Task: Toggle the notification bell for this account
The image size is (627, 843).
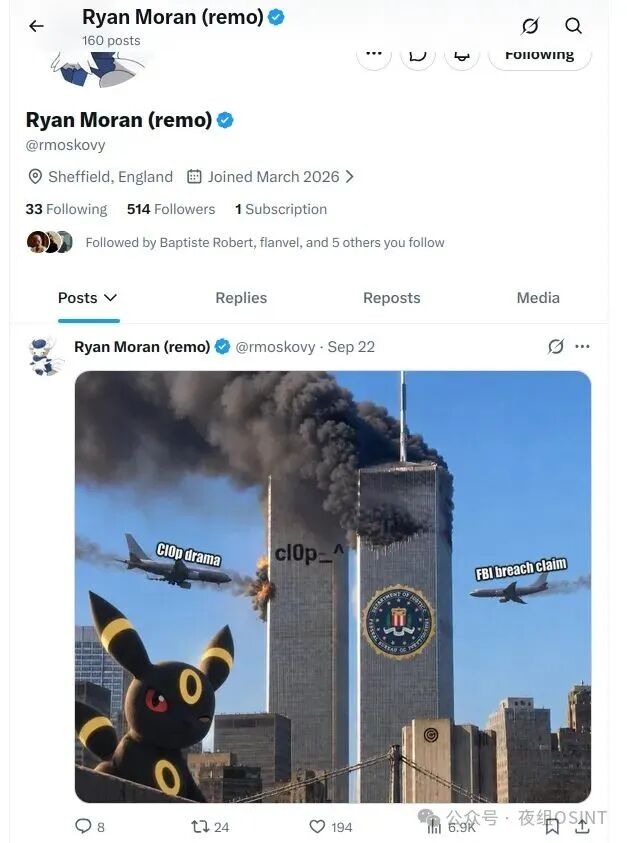Action: click(462, 55)
